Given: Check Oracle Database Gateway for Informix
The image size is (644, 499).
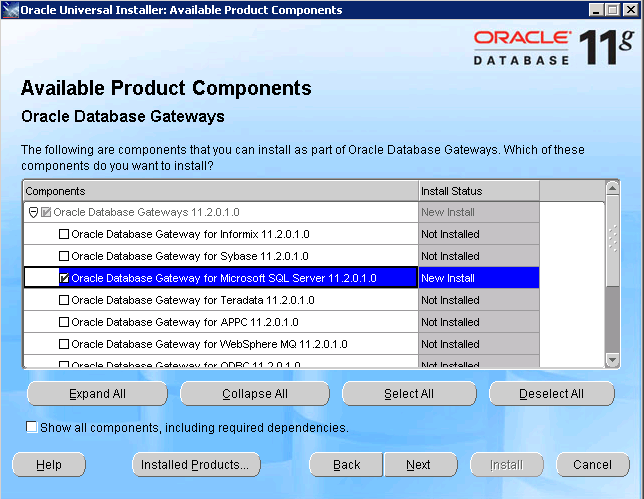Looking at the screenshot, I should (64, 234).
